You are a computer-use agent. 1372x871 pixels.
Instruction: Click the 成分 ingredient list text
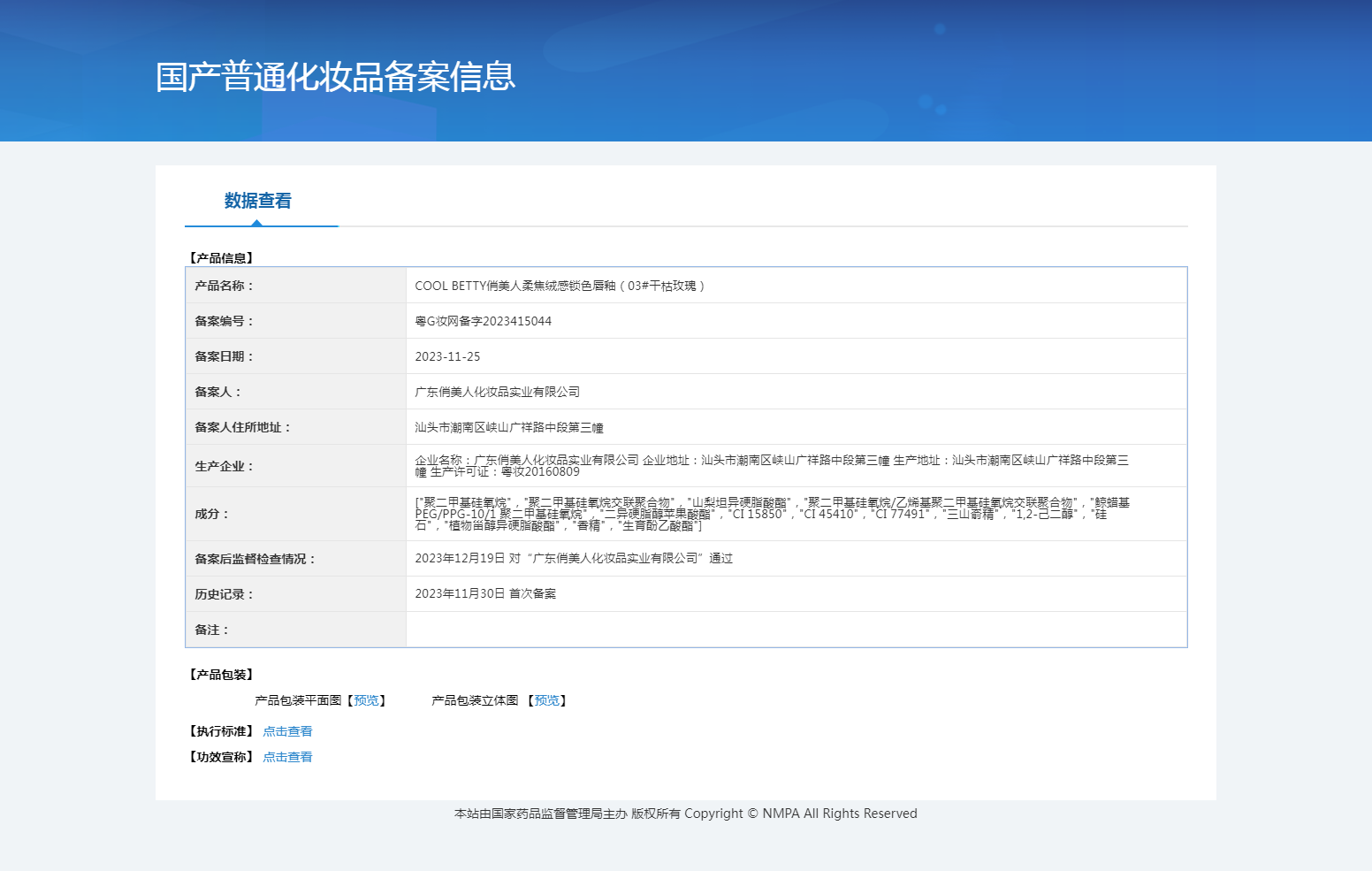[771, 514]
